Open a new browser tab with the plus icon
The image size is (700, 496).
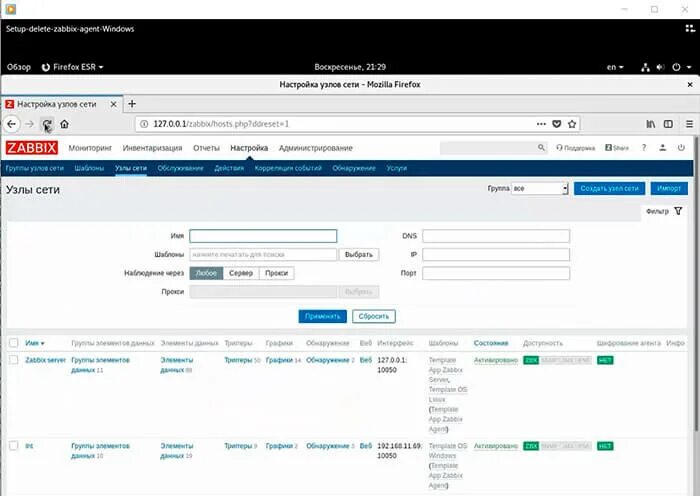[132, 104]
